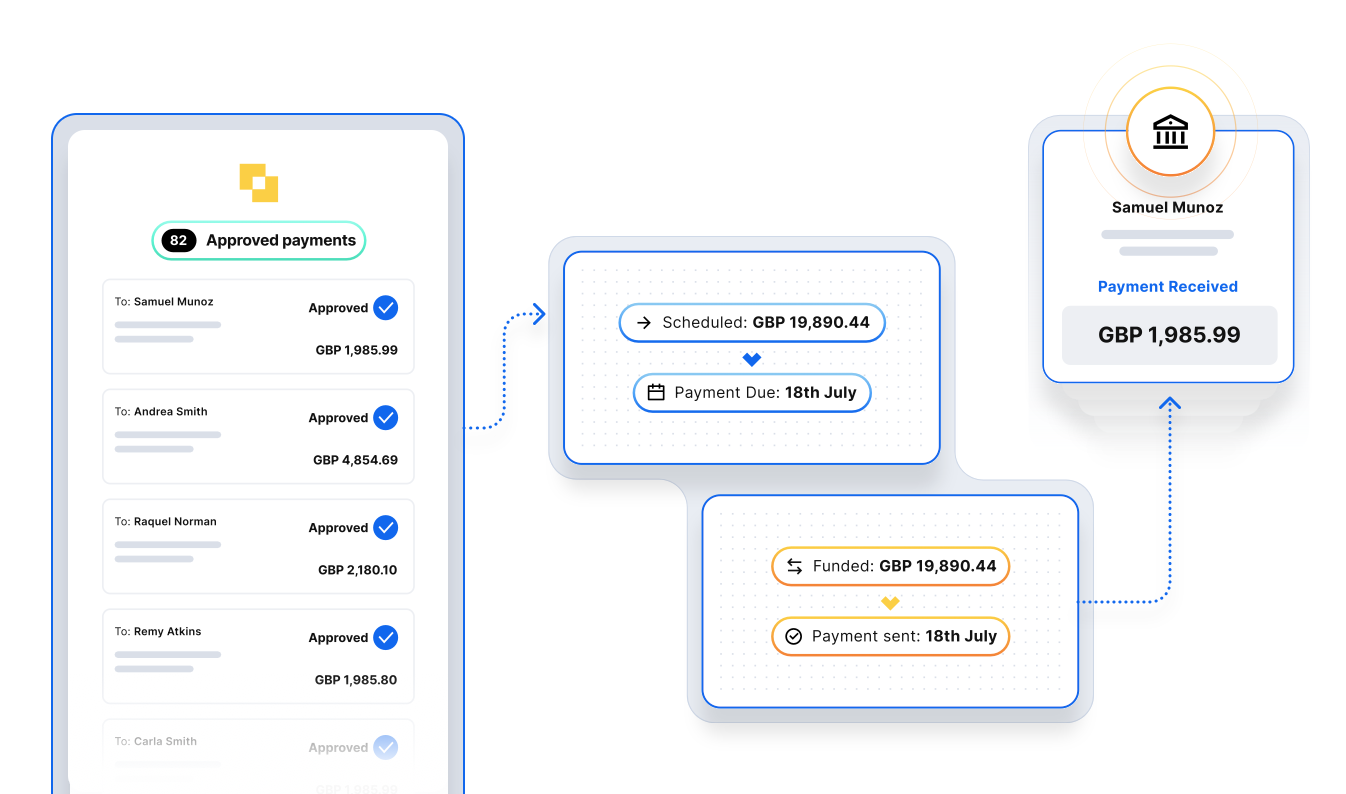Screen dimensions: 1346x794
Task: Click the calendar icon beside Payment Due
Action: [656, 393]
